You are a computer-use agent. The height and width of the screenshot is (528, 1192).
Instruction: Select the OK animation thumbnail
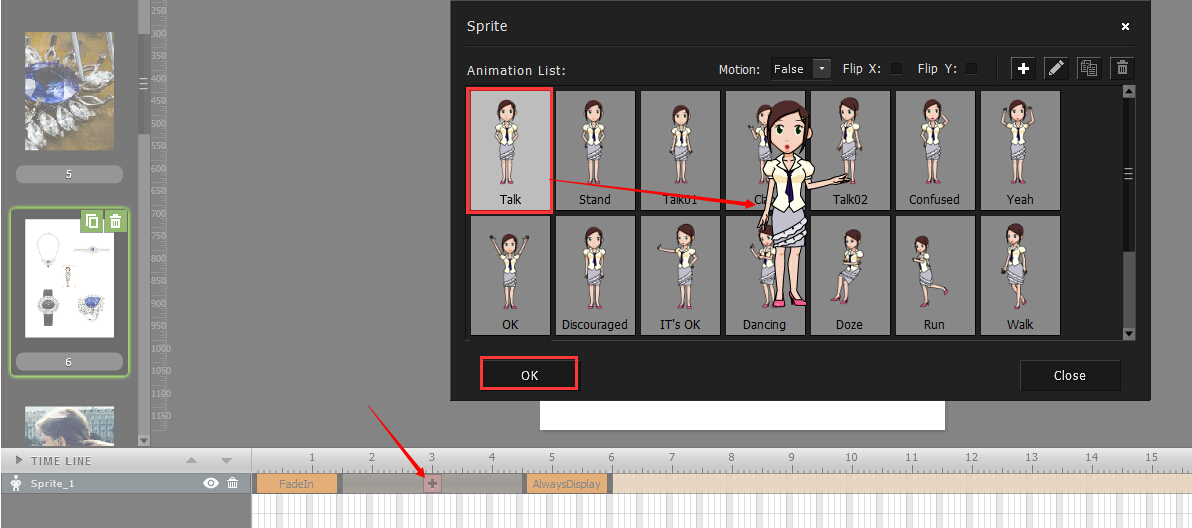[510, 275]
